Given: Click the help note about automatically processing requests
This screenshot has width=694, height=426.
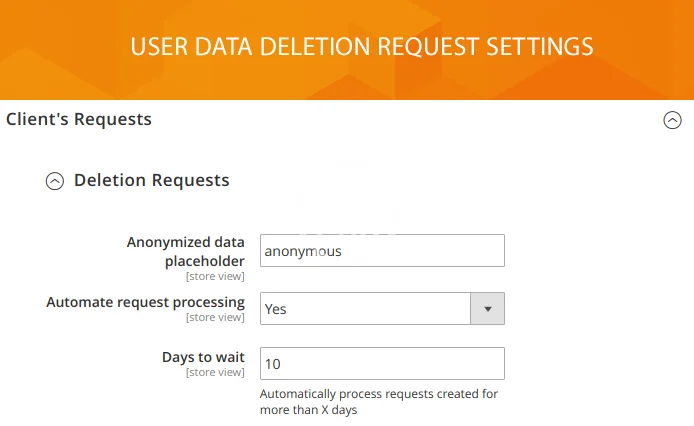Looking at the screenshot, I should (x=378, y=401).
